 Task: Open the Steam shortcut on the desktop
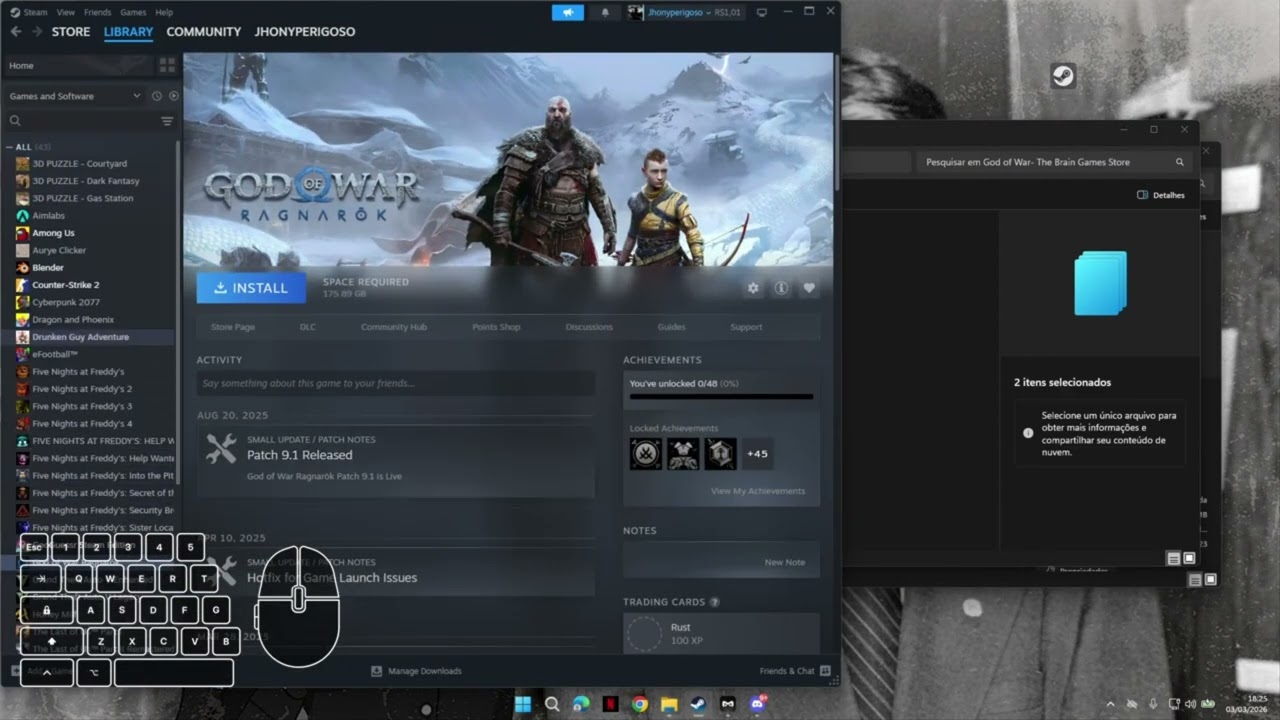1062,77
